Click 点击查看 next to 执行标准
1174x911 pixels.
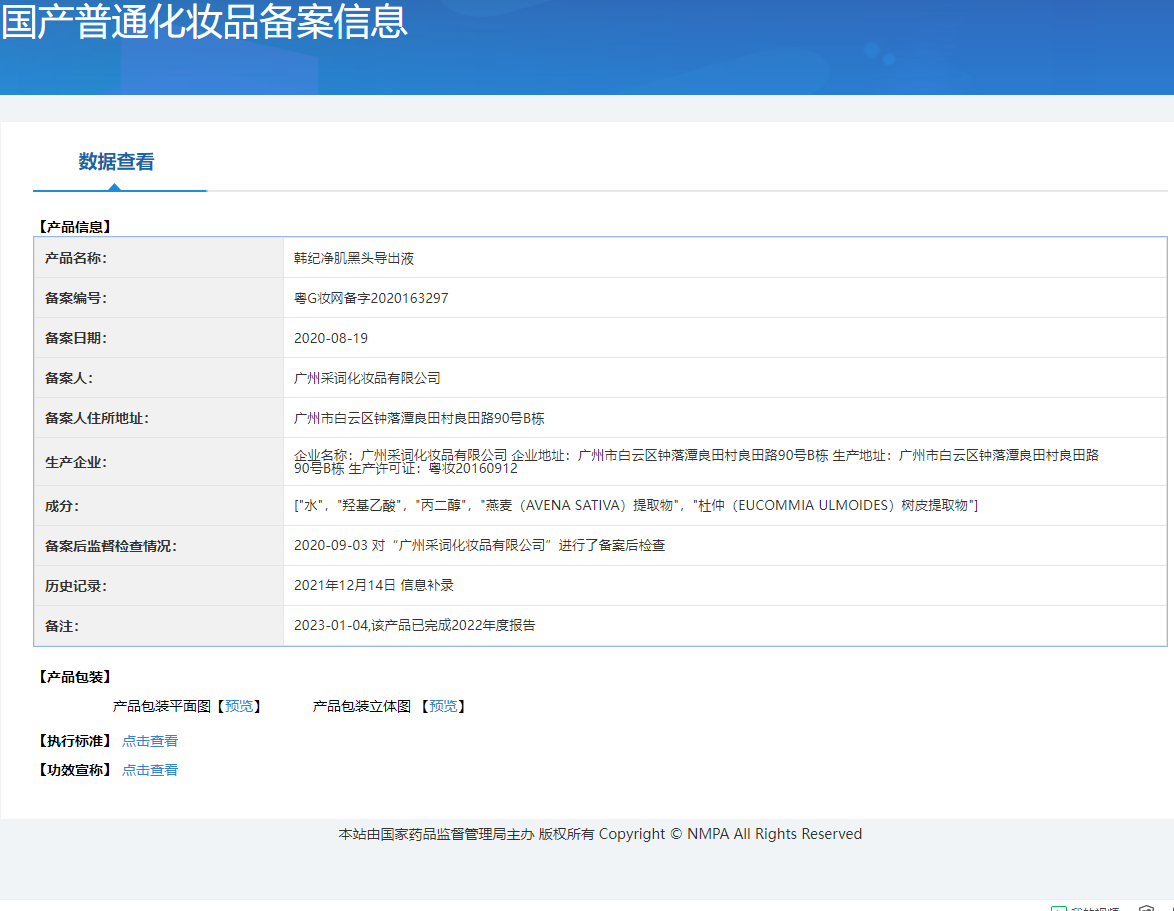tap(150, 741)
